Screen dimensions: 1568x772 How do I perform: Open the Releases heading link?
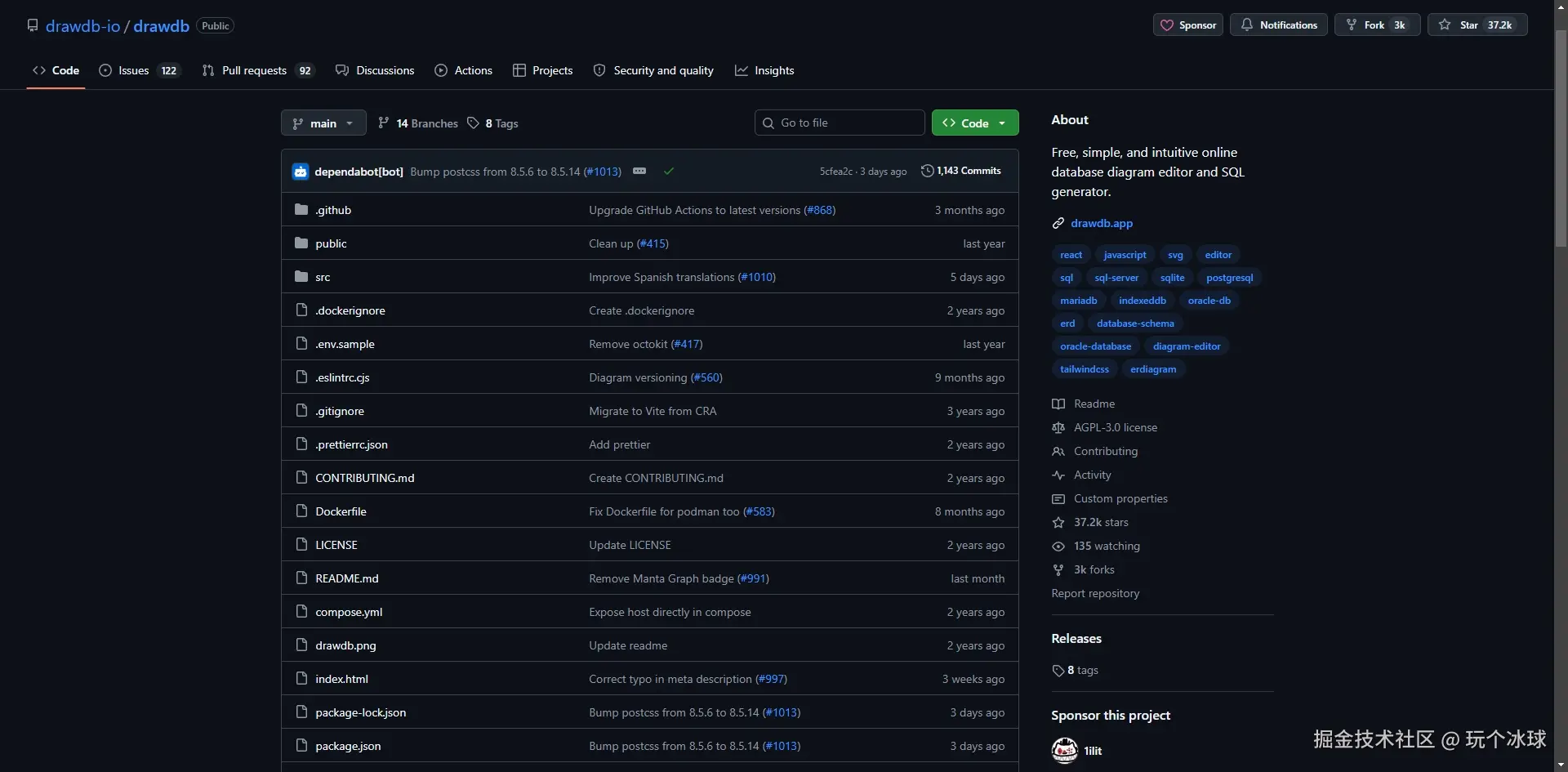coord(1076,638)
